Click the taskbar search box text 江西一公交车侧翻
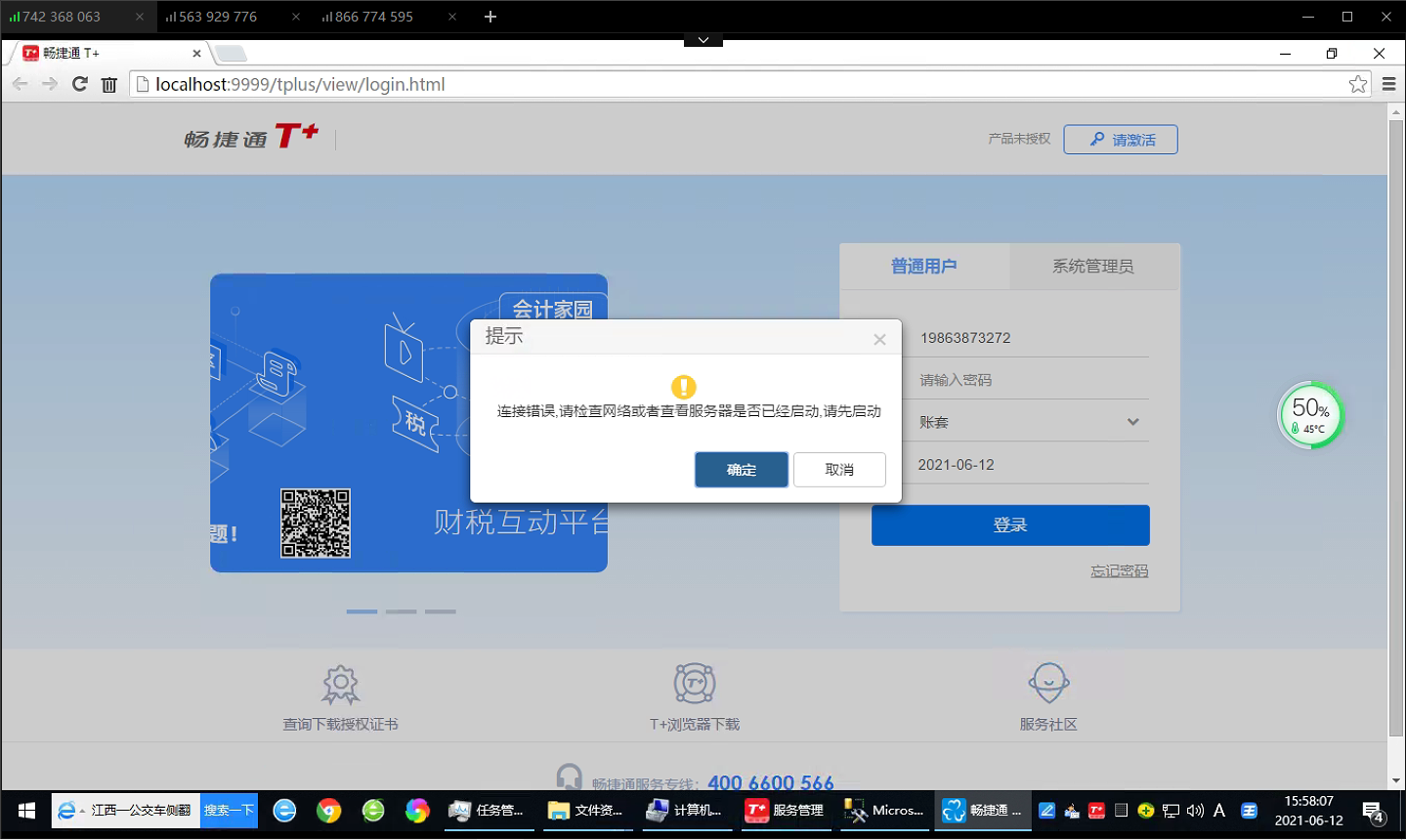Screen dimensions: 1406x840 [141, 811]
